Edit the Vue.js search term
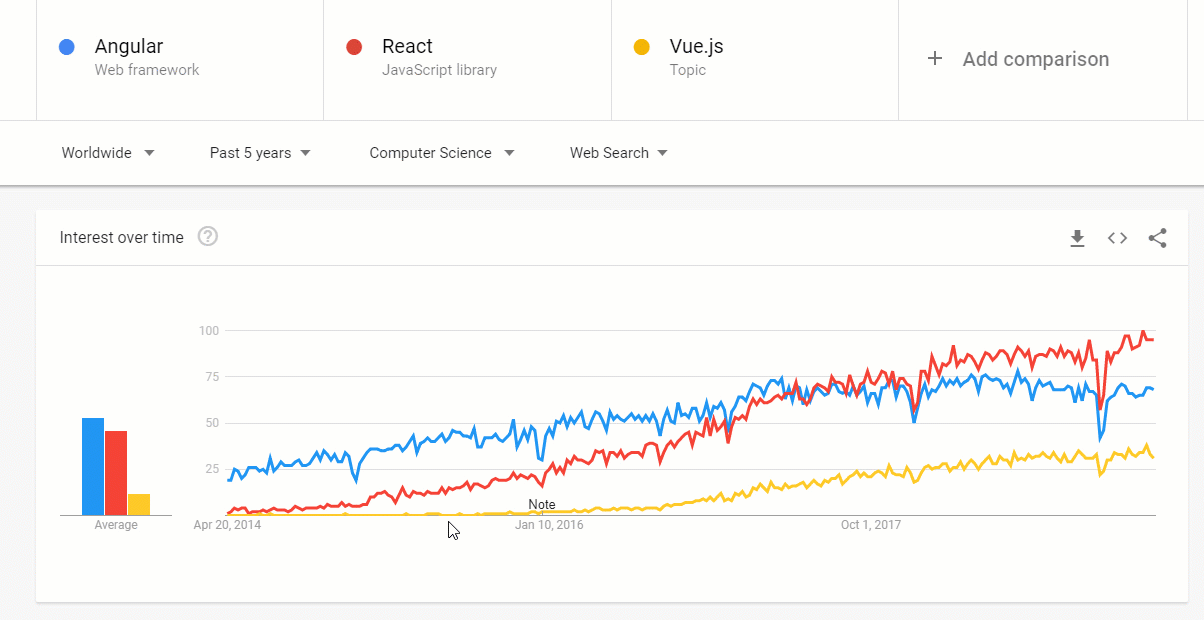The height and width of the screenshot is (620, 1204). (697, 47)
